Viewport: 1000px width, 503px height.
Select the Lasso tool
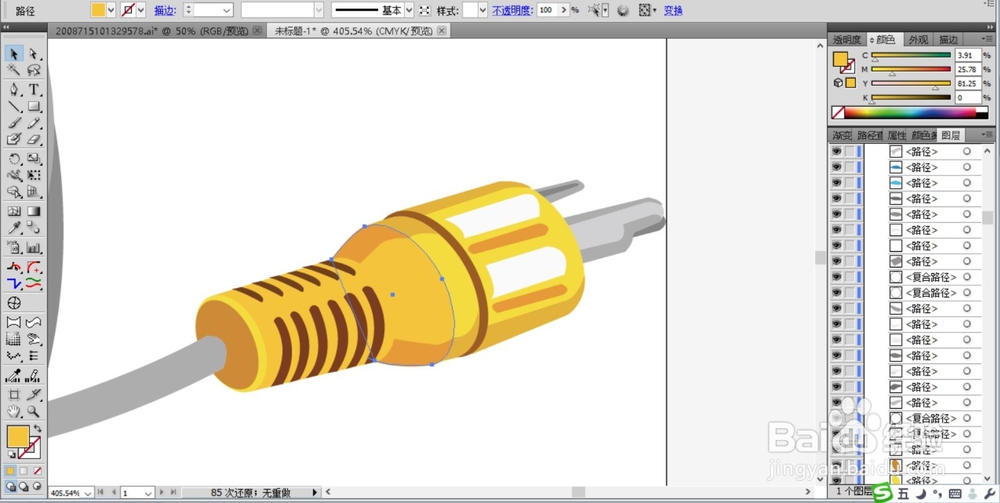34,70
